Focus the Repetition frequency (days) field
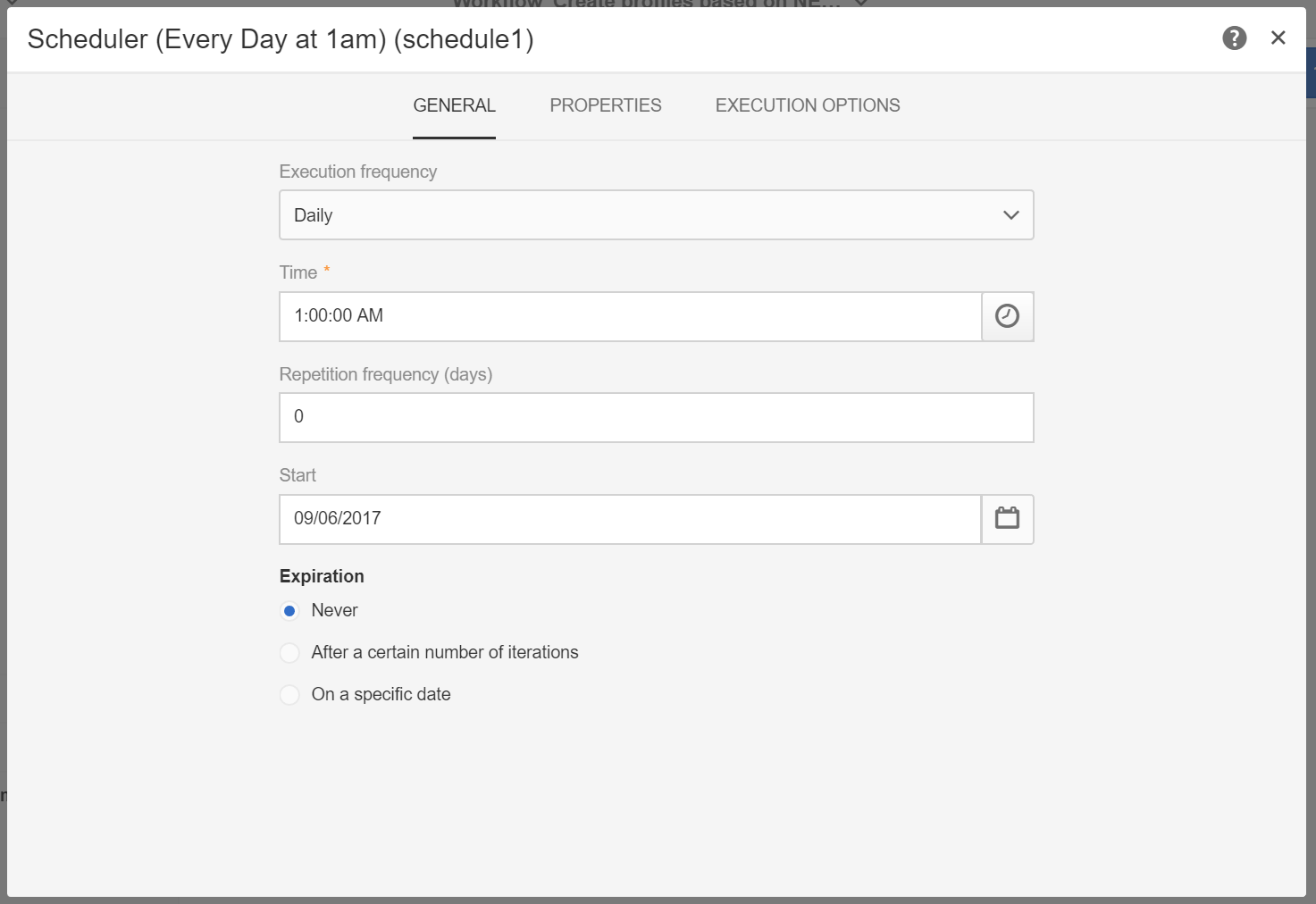The height and width of the screenshot is (904, 1316). coord(656,417)
